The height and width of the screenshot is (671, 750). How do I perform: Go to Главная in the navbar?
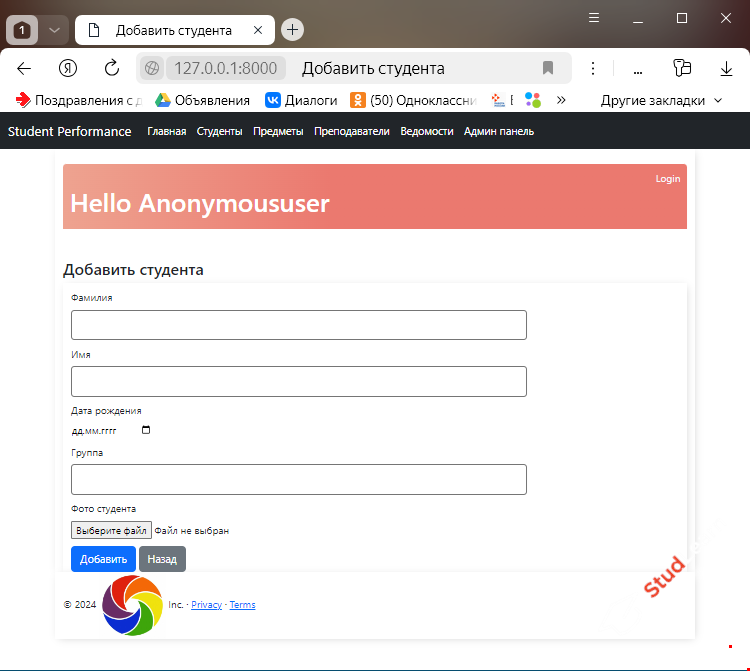pyautogui.click(x=166, y=132)
